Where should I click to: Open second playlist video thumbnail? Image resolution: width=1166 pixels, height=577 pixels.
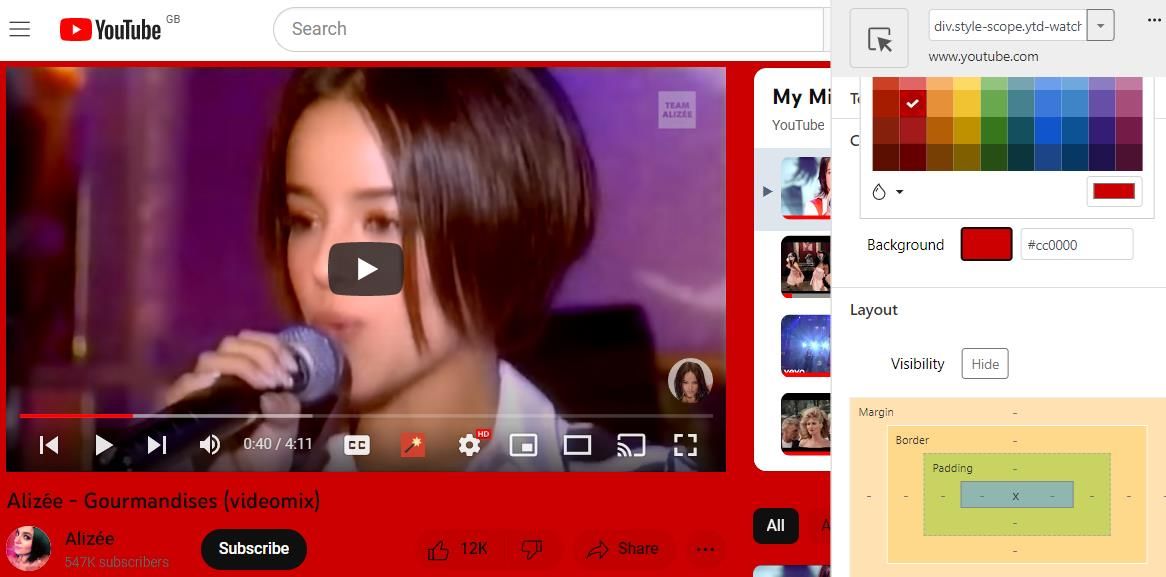[805, 266]
